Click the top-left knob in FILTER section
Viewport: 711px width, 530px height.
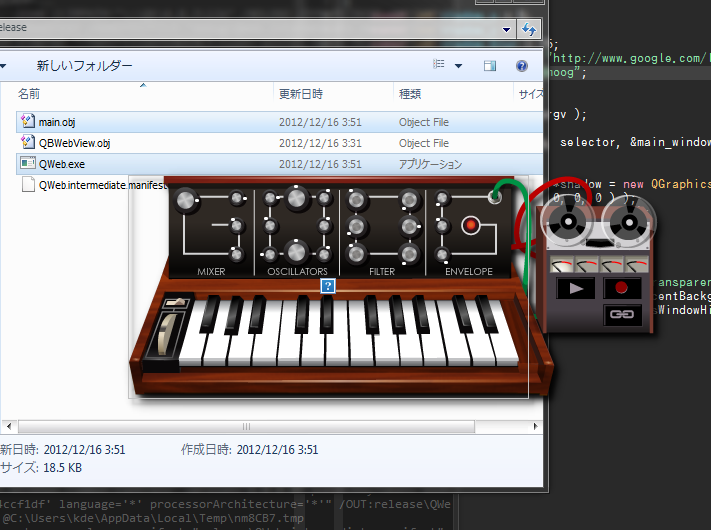tap(356, 200)
